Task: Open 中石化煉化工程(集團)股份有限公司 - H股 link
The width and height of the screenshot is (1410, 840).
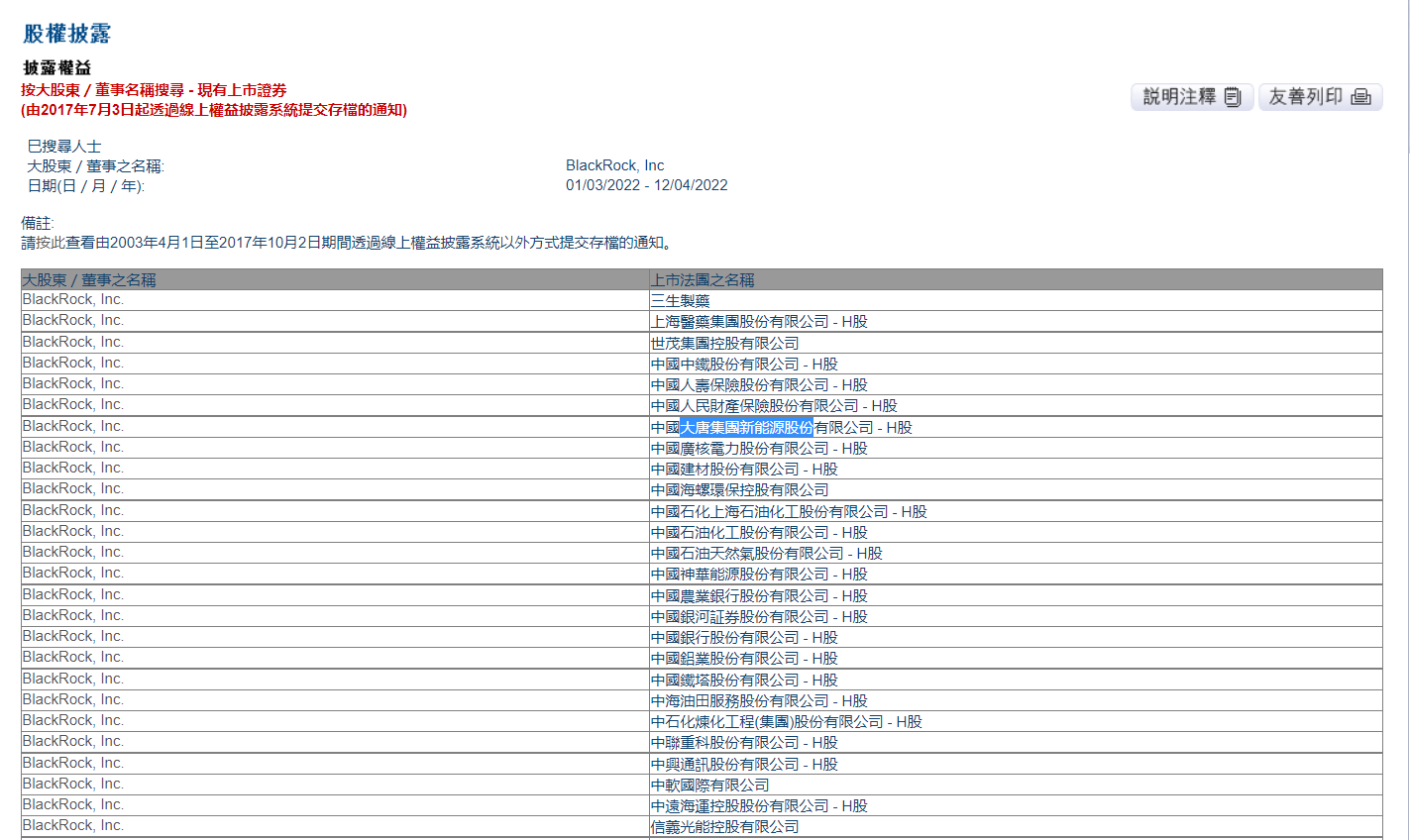Action: click(787, 722)
